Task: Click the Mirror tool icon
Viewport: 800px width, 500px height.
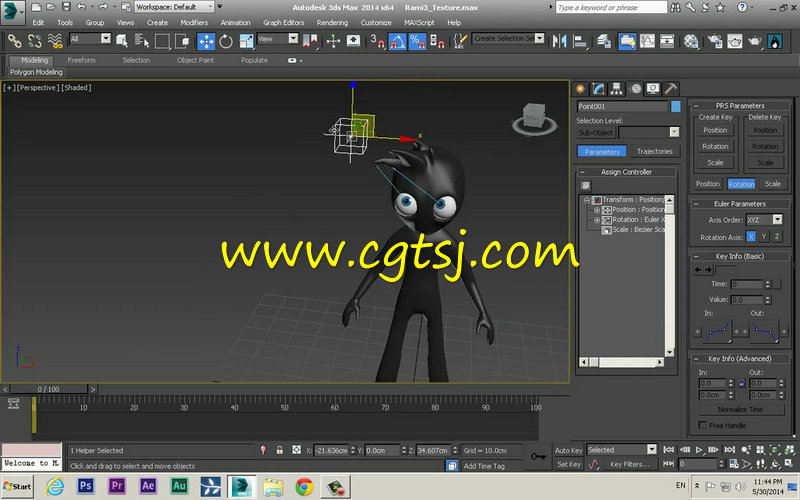Action: 560,41
